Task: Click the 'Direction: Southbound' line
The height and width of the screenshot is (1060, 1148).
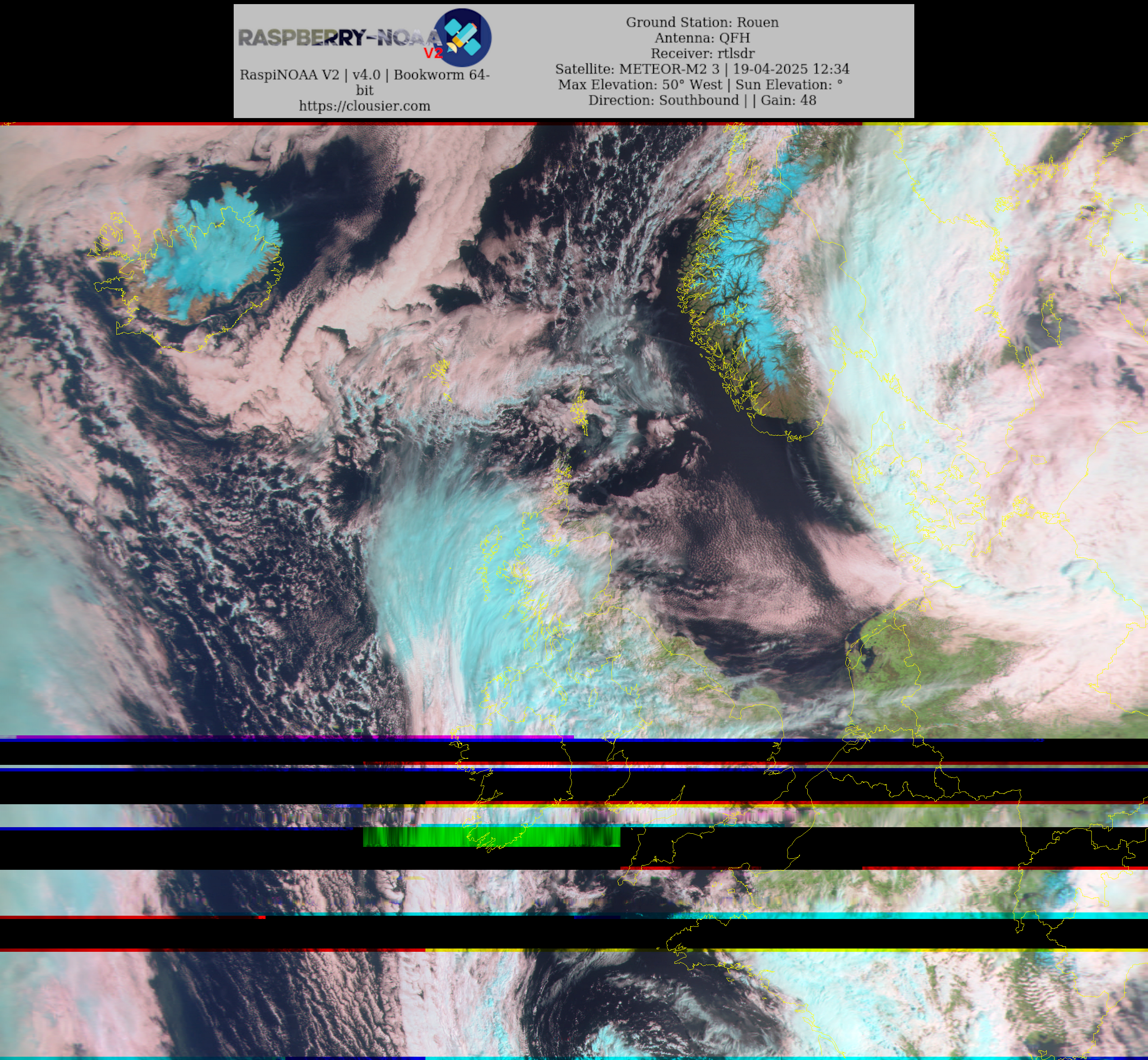Action: [702, 100]
